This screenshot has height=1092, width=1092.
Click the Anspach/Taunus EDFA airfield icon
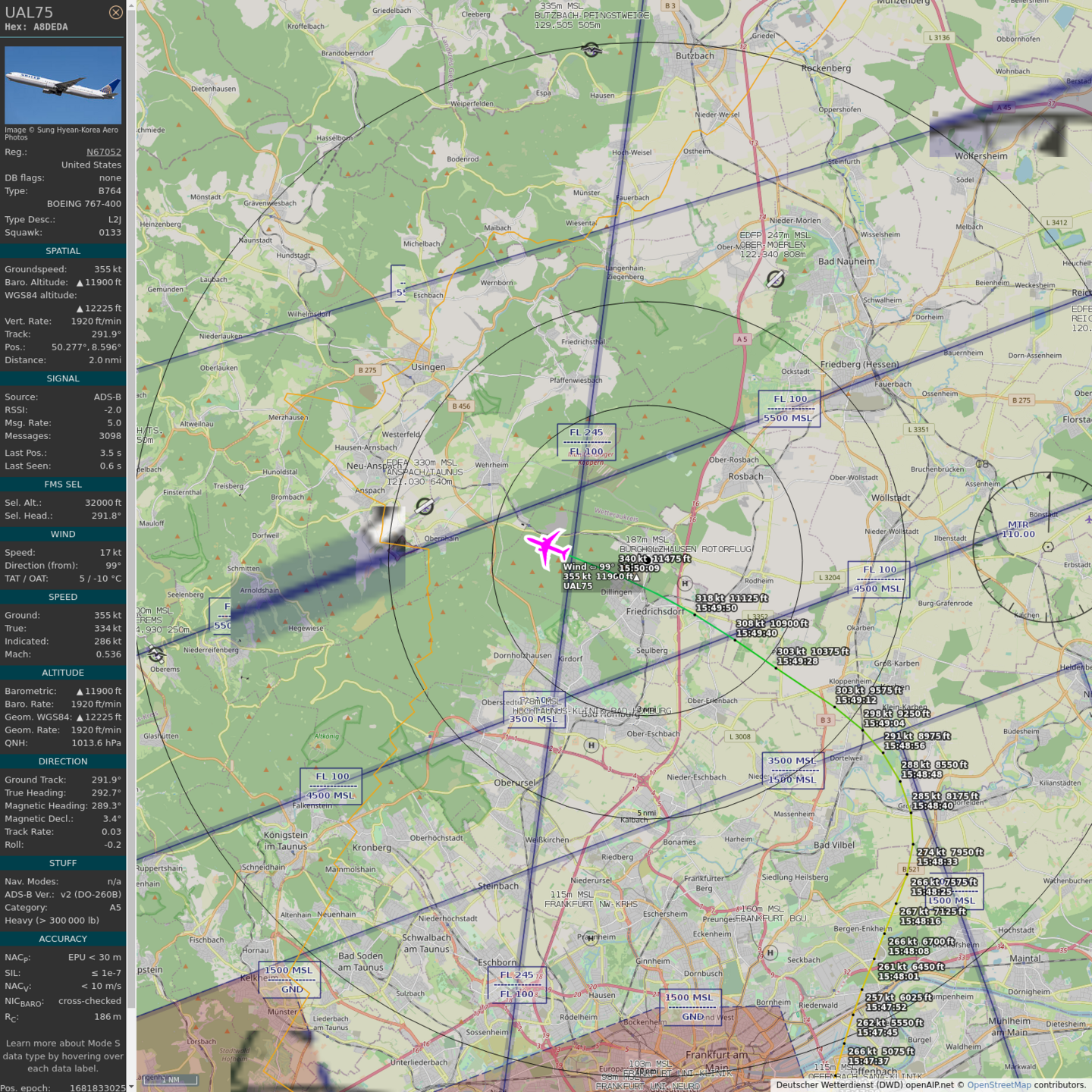pos(425,506)
